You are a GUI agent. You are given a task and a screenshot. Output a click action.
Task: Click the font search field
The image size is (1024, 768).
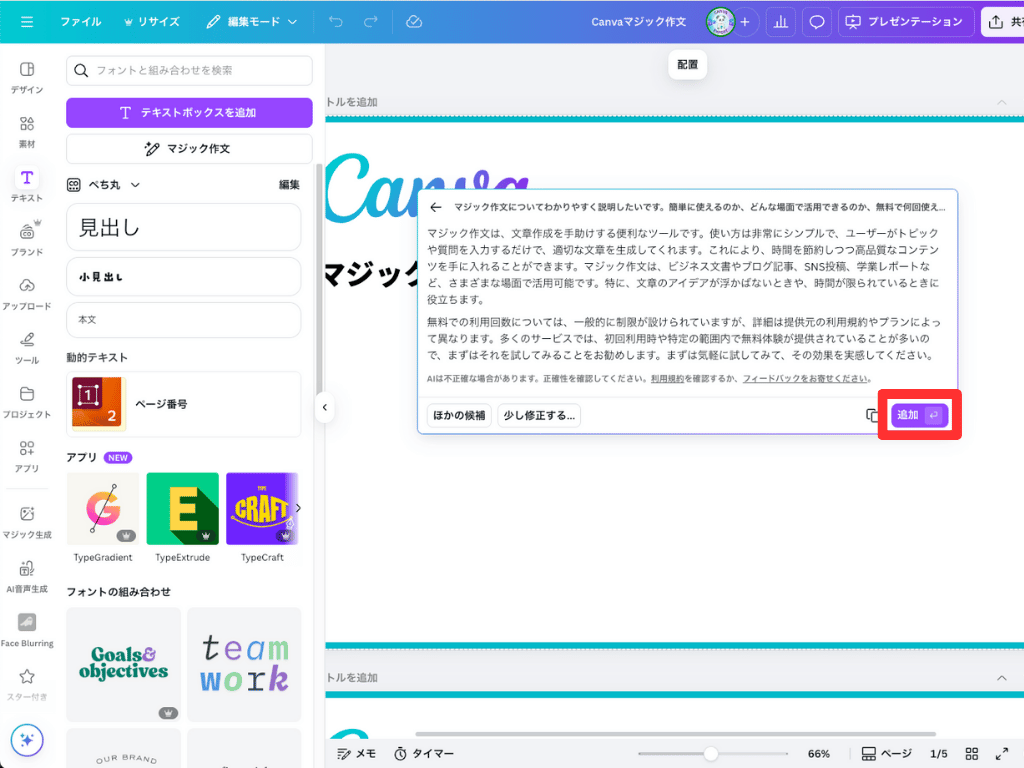(189, 71)
